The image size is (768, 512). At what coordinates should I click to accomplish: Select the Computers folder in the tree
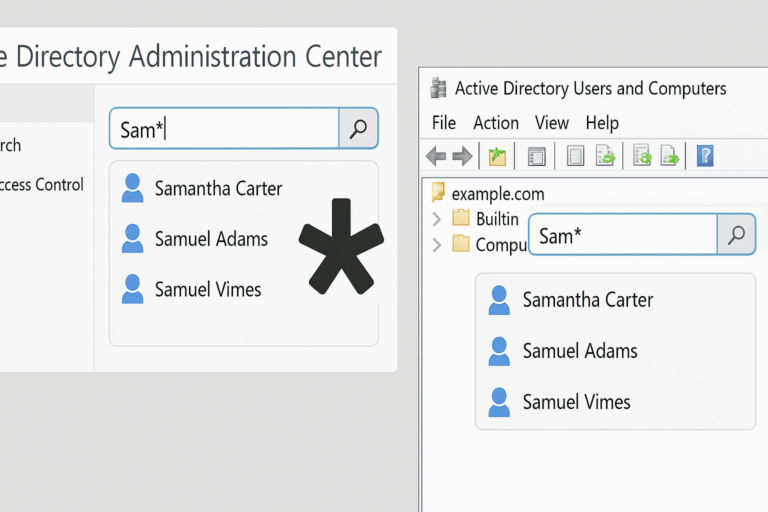(x=501, y=244)
